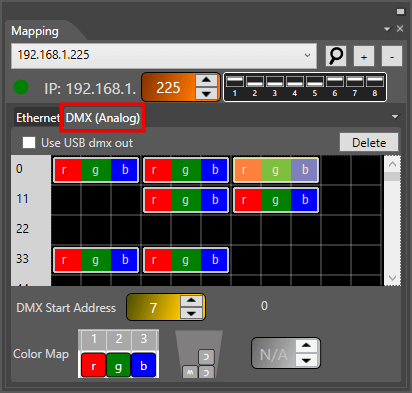The image size is (412, 393).
Task: Switch to the DMX (Analog) tab
Action: [x=103, y=118]
